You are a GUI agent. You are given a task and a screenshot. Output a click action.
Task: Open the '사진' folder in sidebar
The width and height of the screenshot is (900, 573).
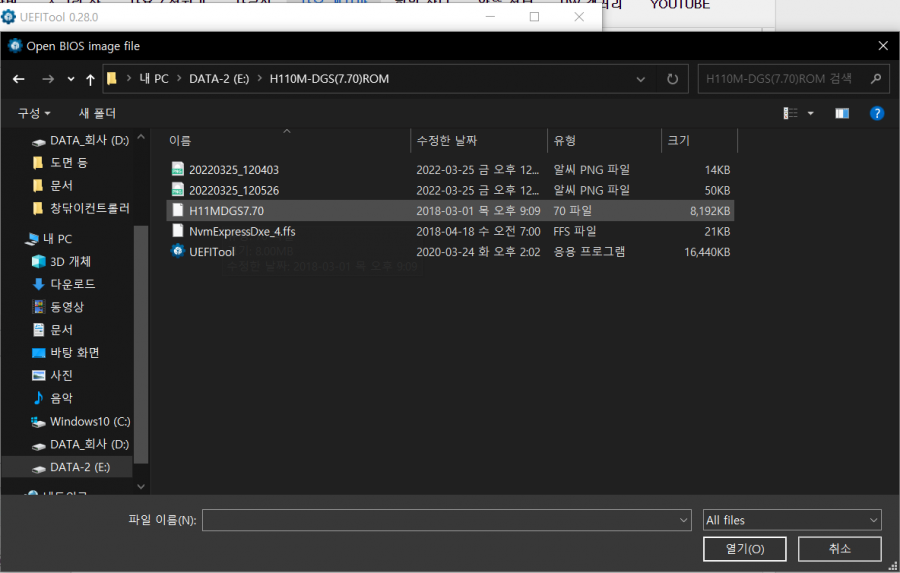(61, 375)
